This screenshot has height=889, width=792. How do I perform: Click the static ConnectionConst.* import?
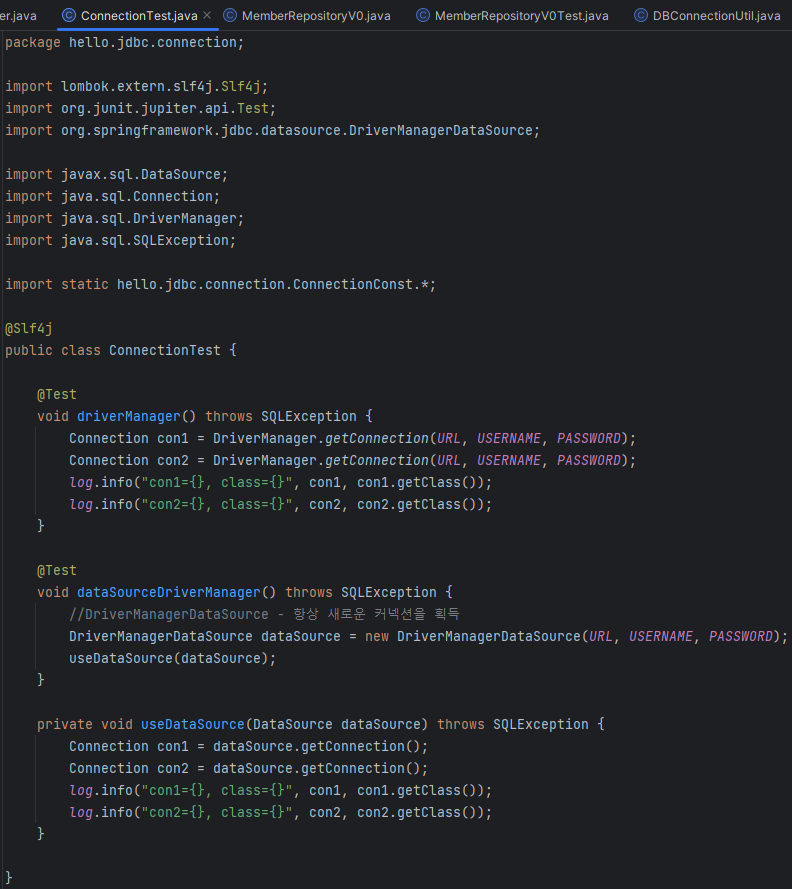pos(221,285)
